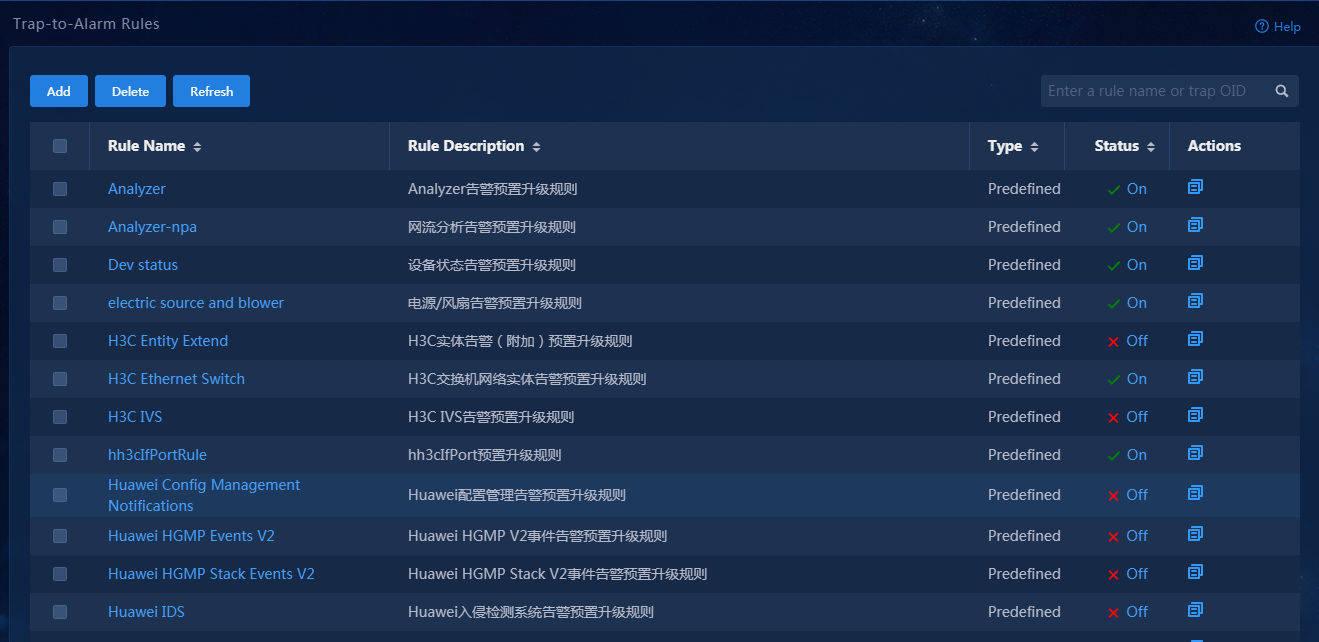This screenshot has height=642, width=1319.
Task: Tick checkbox for Huawei Config Management Notifications
Action: point(60,495)
